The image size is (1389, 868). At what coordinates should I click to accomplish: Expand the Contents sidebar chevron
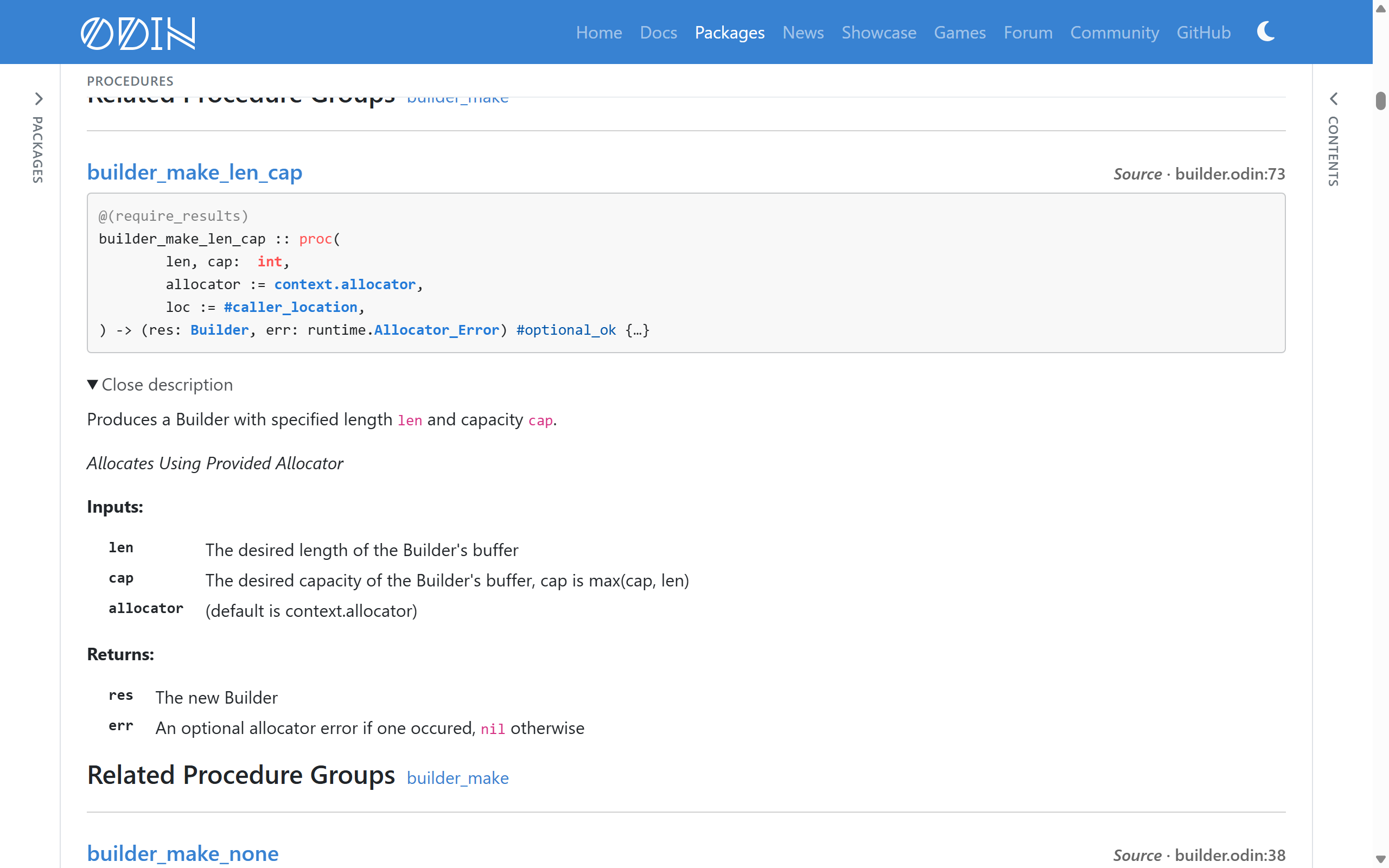pos(1334,99)
